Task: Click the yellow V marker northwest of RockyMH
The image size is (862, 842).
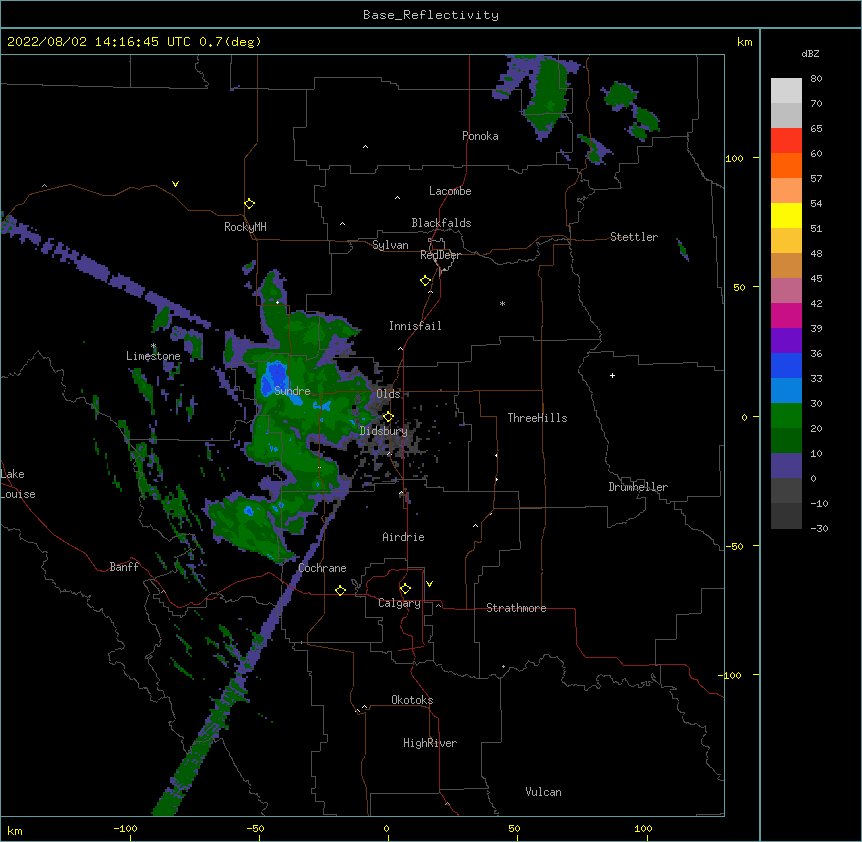Action: coord(175,184)
